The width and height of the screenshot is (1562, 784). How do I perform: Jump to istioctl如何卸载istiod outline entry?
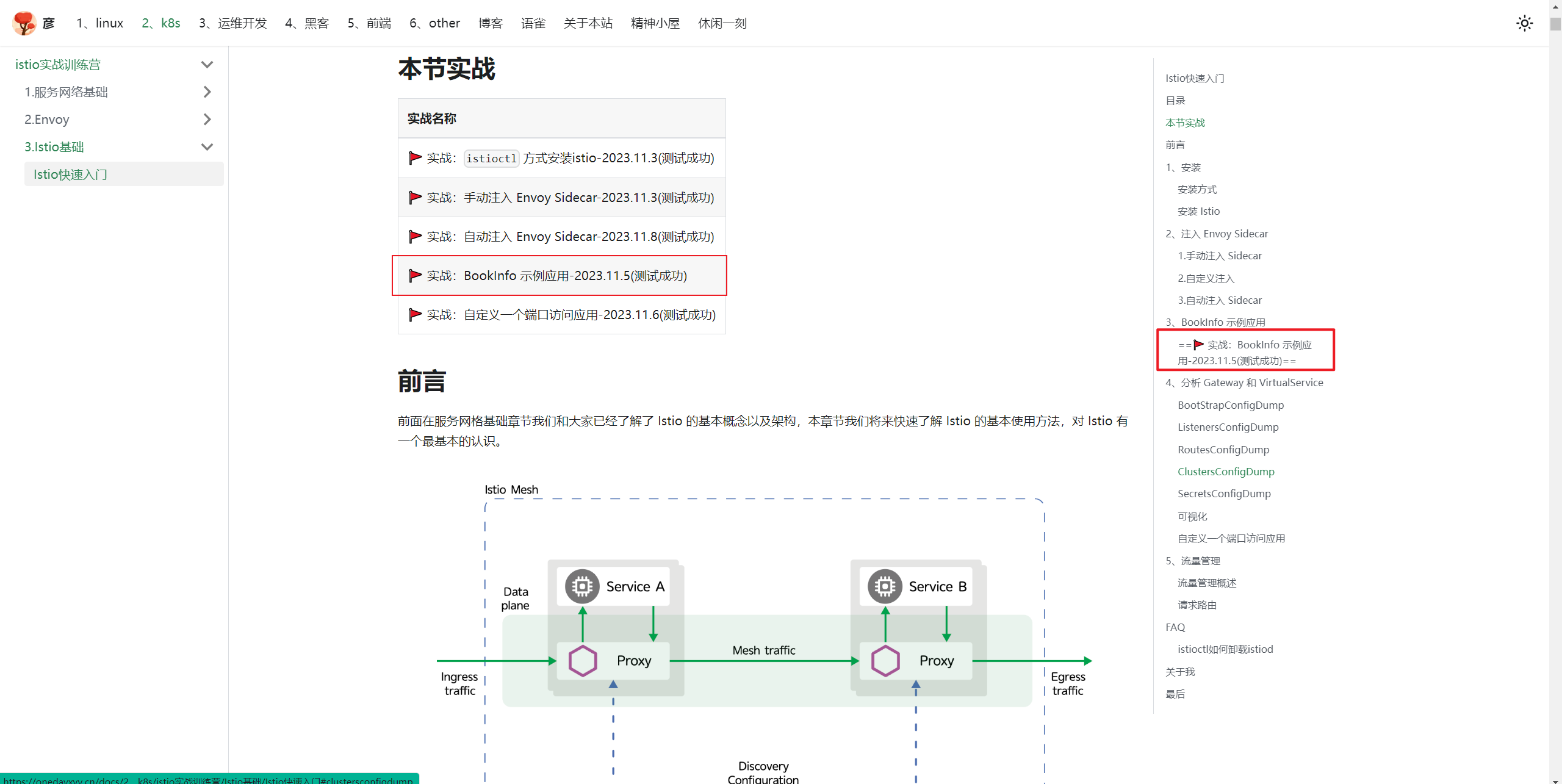coord(1225,649)
